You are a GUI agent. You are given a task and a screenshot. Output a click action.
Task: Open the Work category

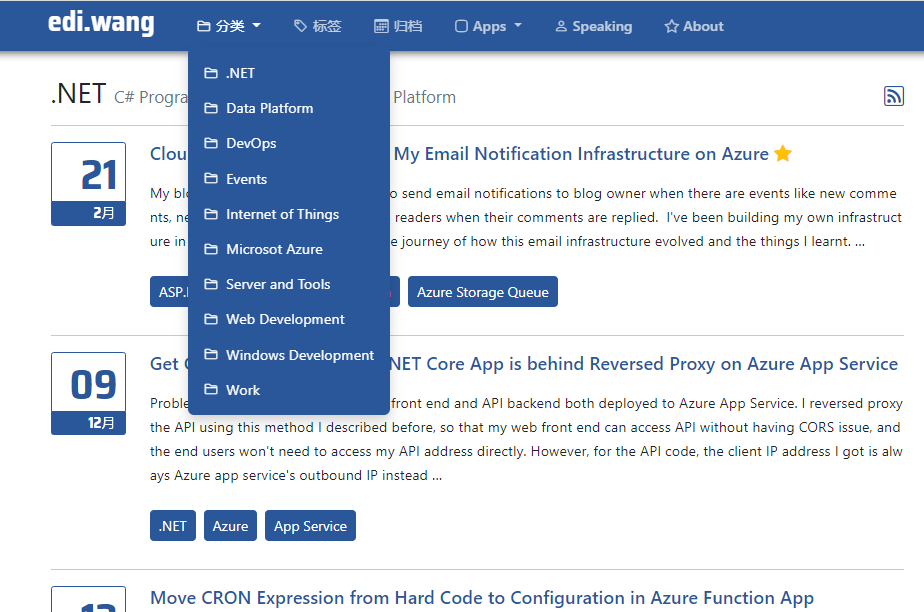[289, 390]
